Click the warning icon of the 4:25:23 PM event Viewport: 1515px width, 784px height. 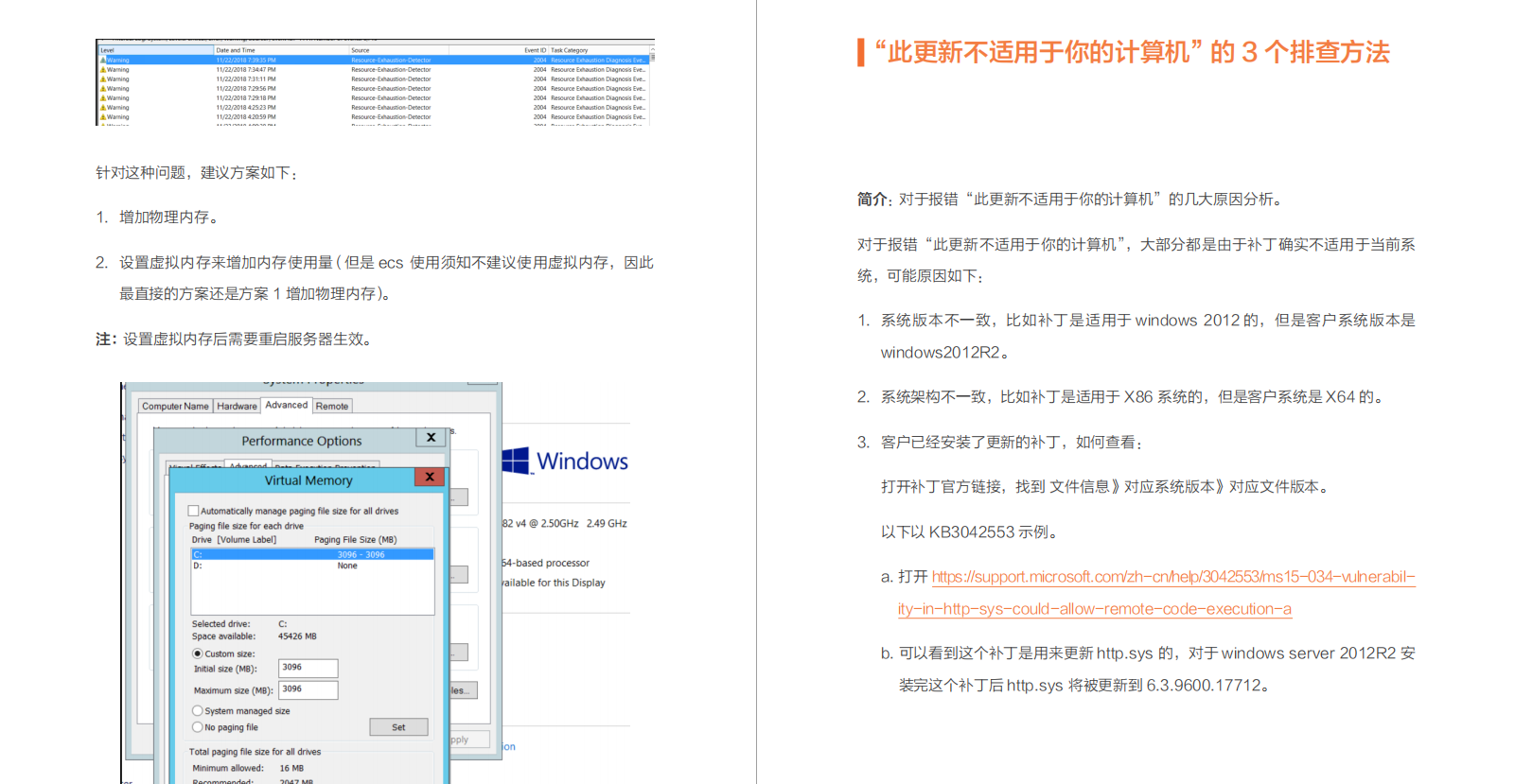click(x=103, y=108)
